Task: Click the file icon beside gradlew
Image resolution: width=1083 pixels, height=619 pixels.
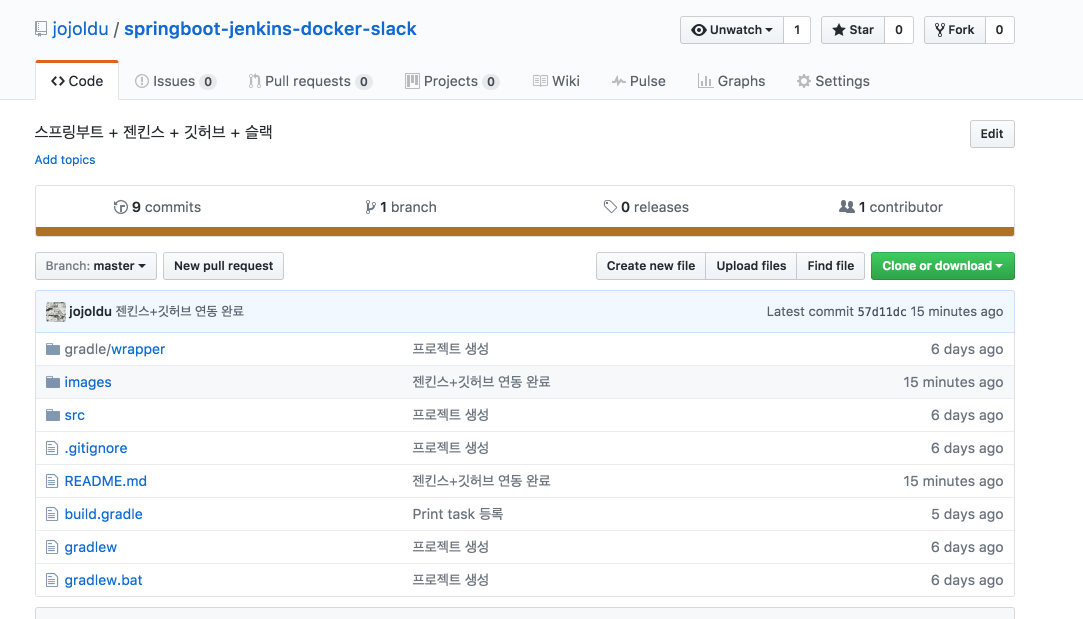Action: pyautogui.click(x=52, y=547)
